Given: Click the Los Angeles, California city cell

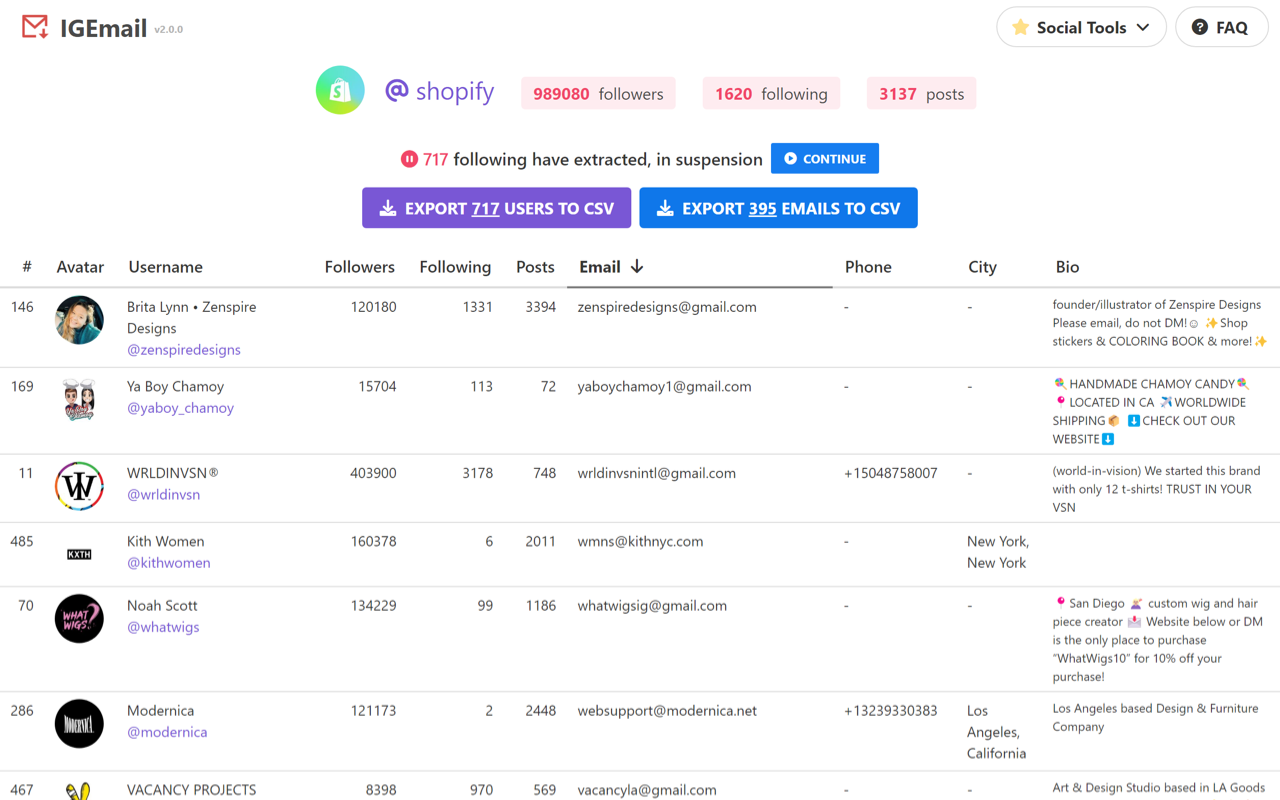Looking at the screenshot, I should [996, 732].
